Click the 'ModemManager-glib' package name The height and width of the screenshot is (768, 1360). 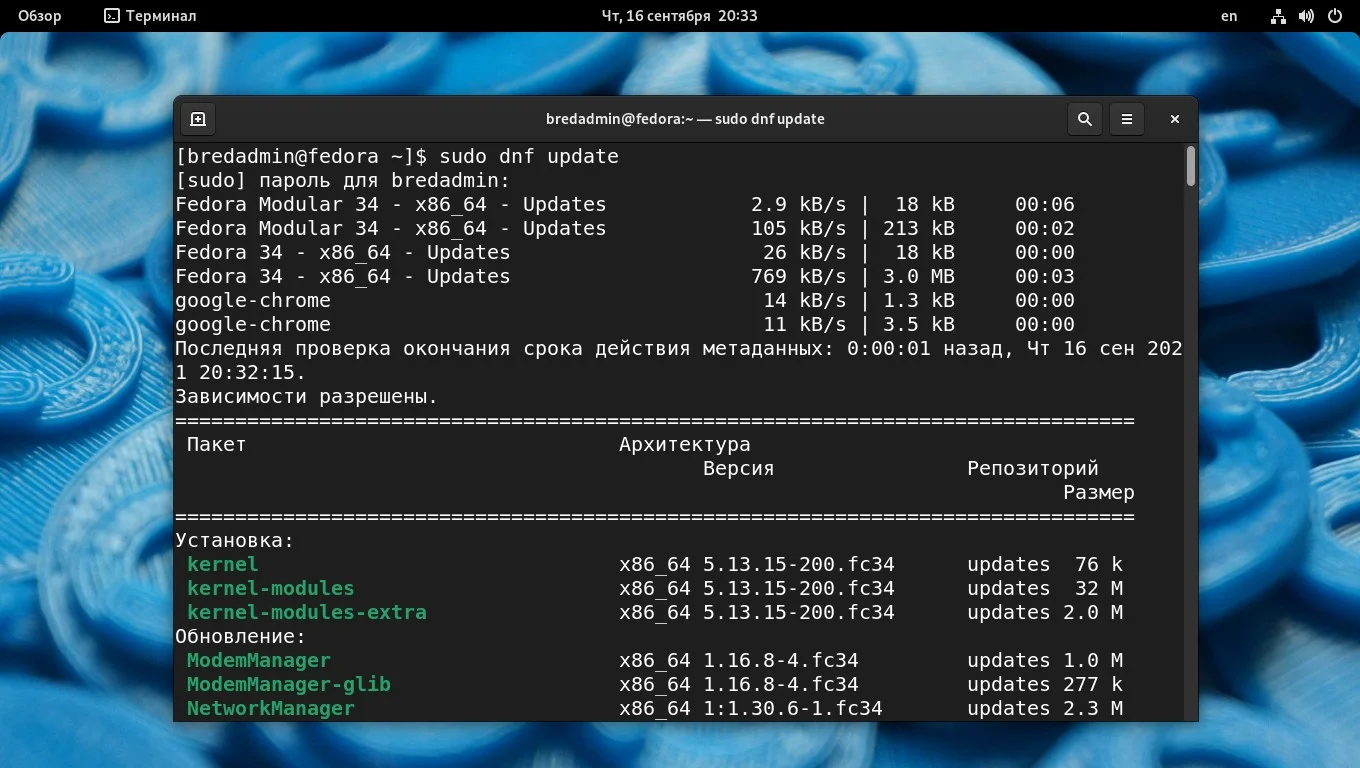(x=289, y=684)
